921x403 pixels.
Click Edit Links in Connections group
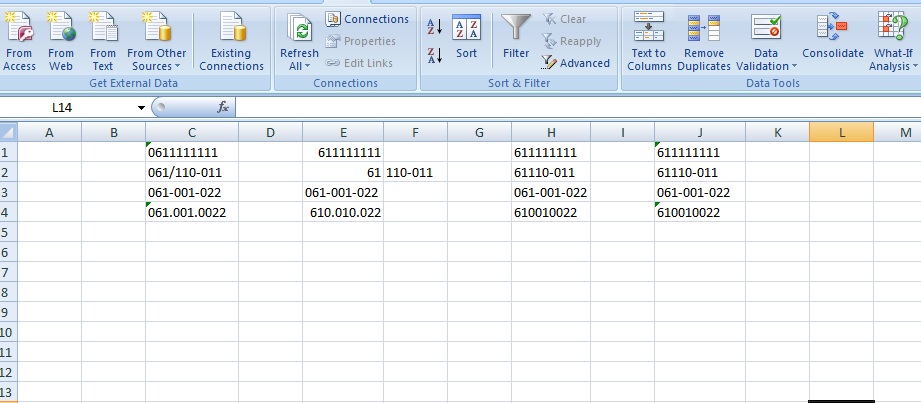[x=361, y=63]
